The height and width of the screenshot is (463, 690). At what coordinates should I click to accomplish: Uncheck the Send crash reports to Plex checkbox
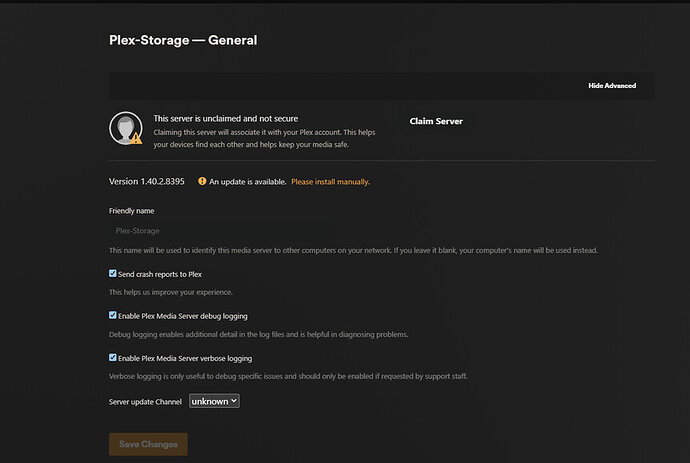(x=113, y=273)
